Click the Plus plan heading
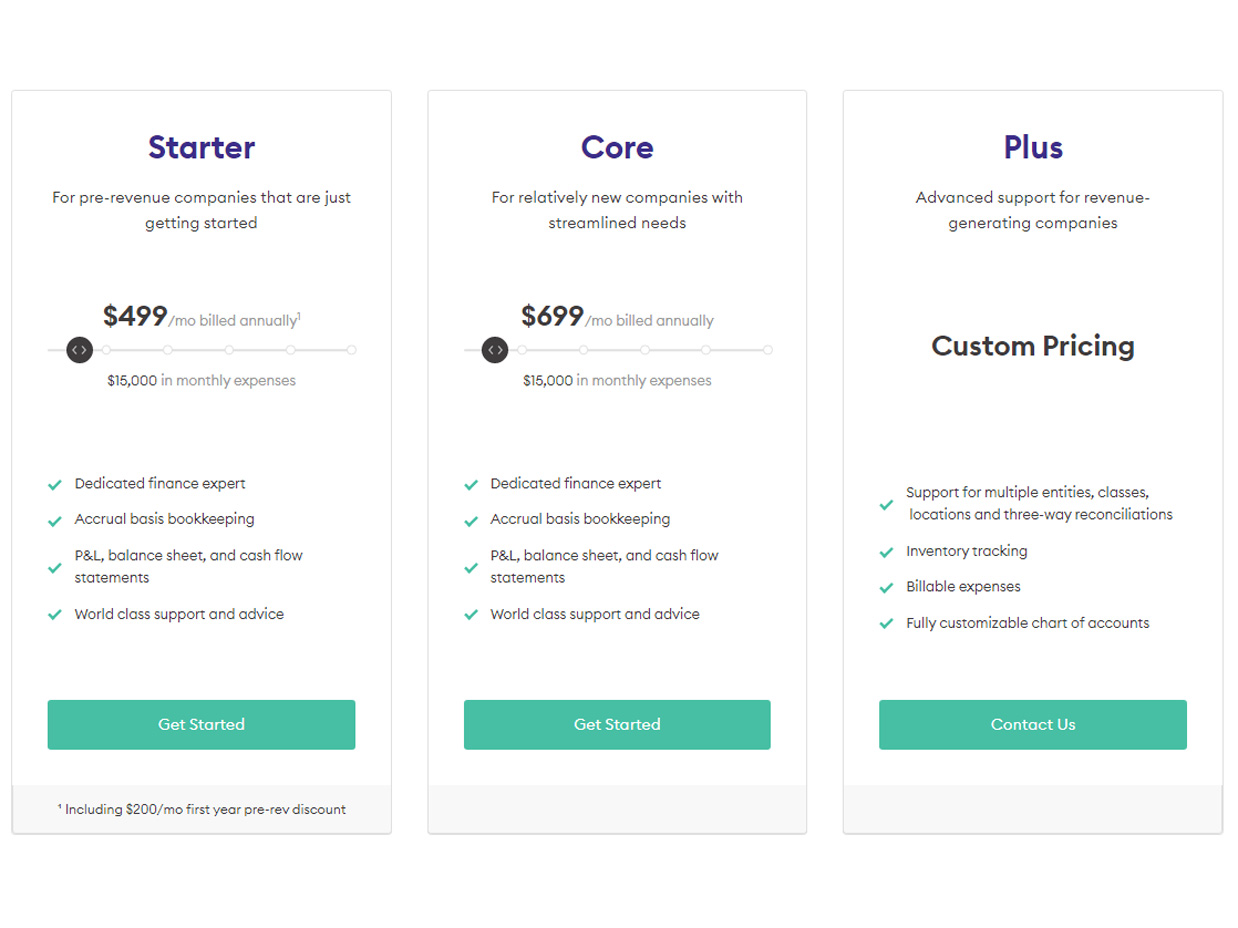 [1033, 148]
